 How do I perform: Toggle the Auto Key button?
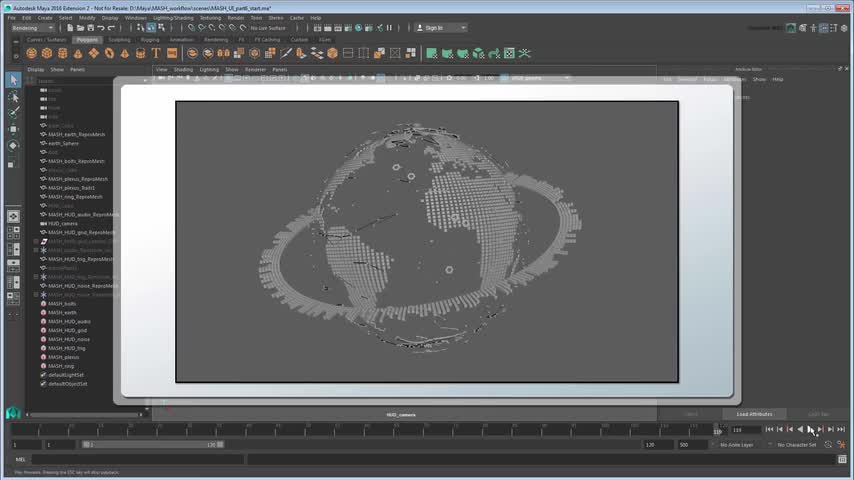coord(828,445)
